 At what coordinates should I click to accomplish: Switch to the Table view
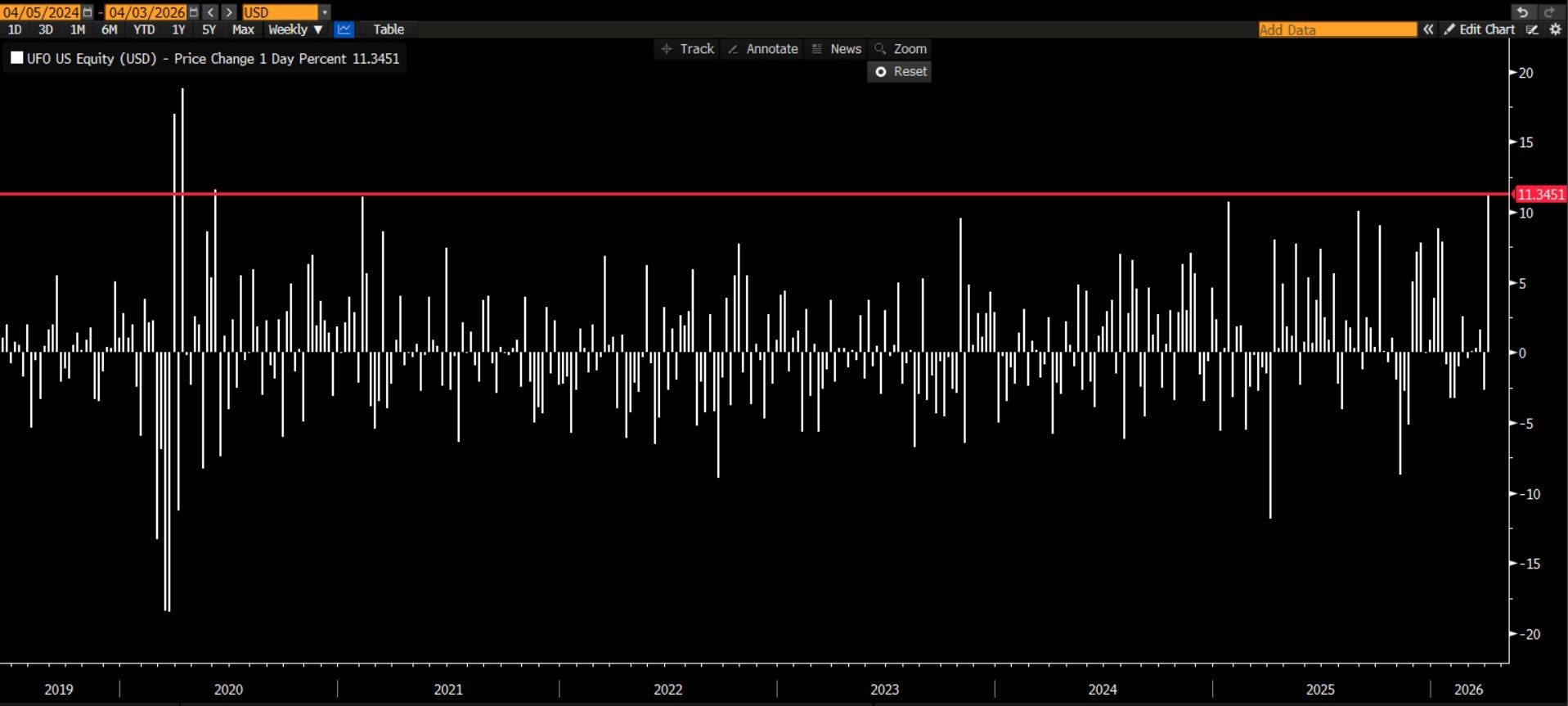[389, 29]
